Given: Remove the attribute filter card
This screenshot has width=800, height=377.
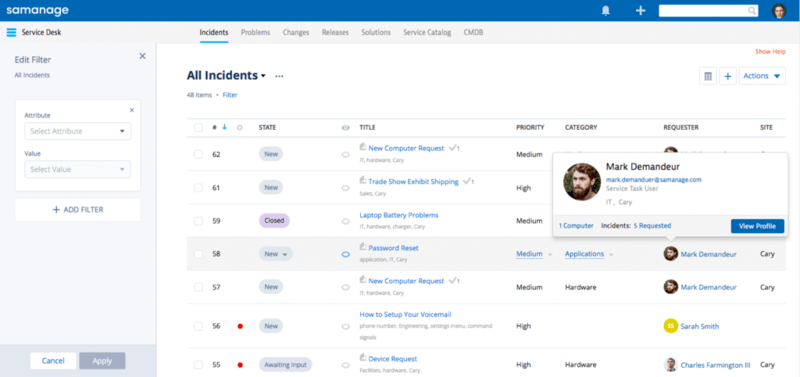Looking at the screenshot, I should click(x=132, y=110).
